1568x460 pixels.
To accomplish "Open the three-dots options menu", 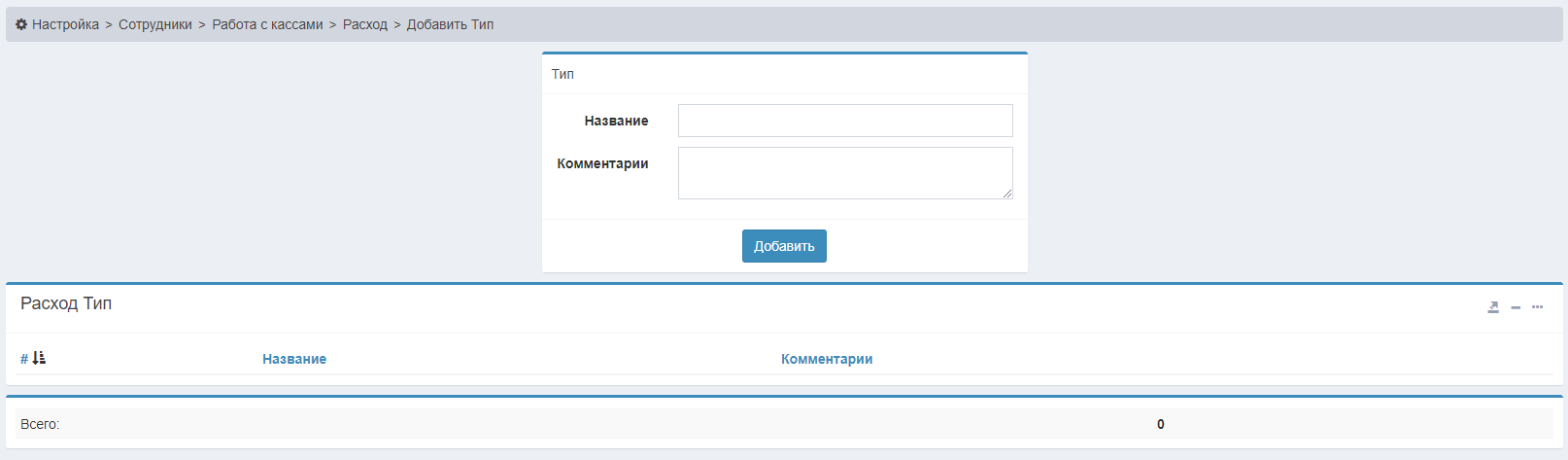I will click(1537, 307).
